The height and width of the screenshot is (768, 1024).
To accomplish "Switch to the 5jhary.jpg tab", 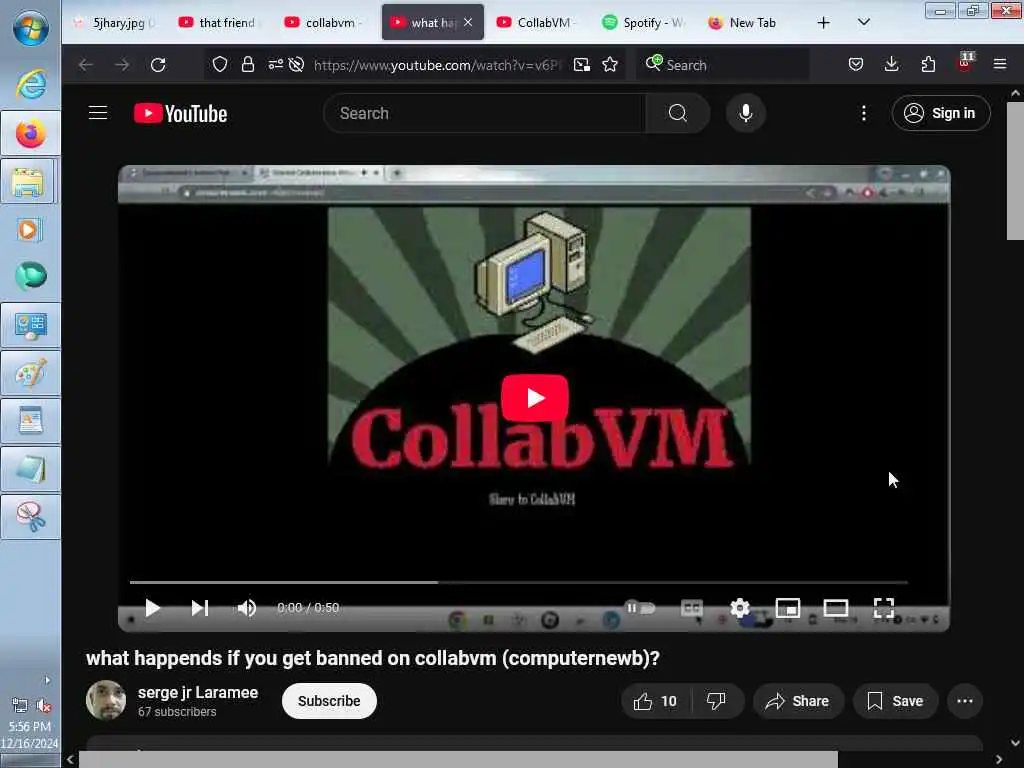I will point(115,23).
